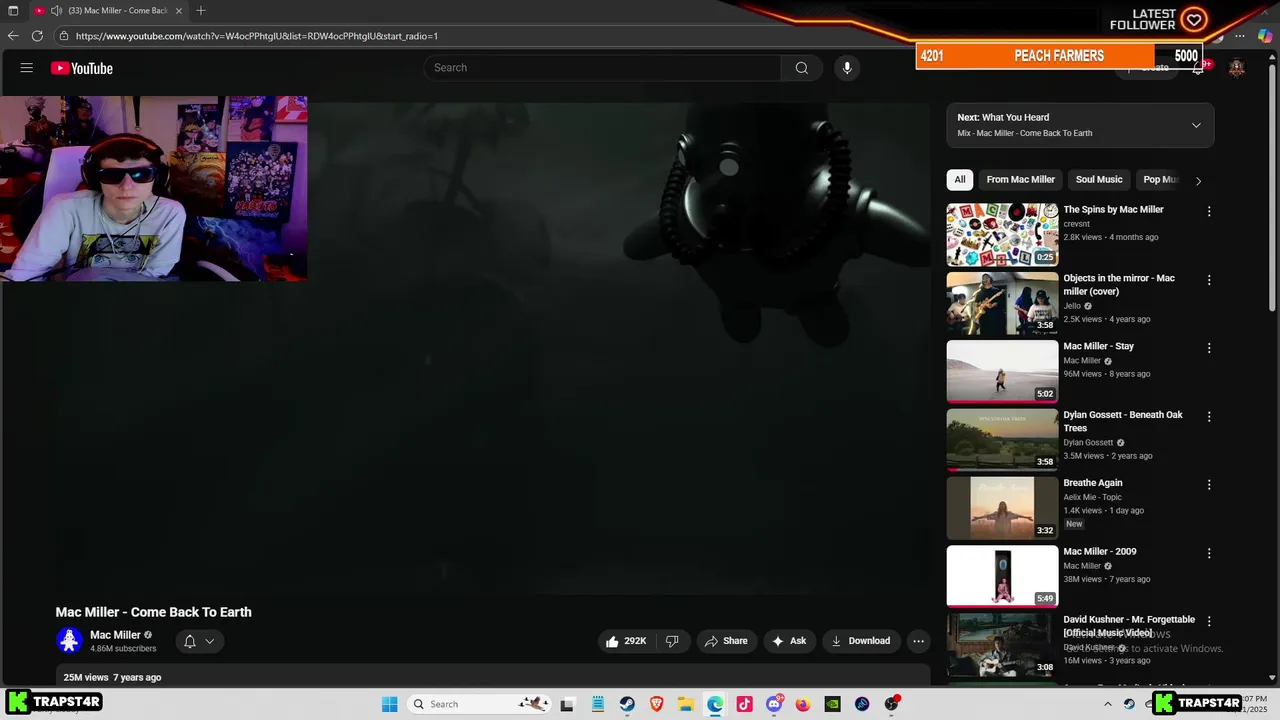
Task: Open menu for Mac Miller - 2009
Action: 1209,553
